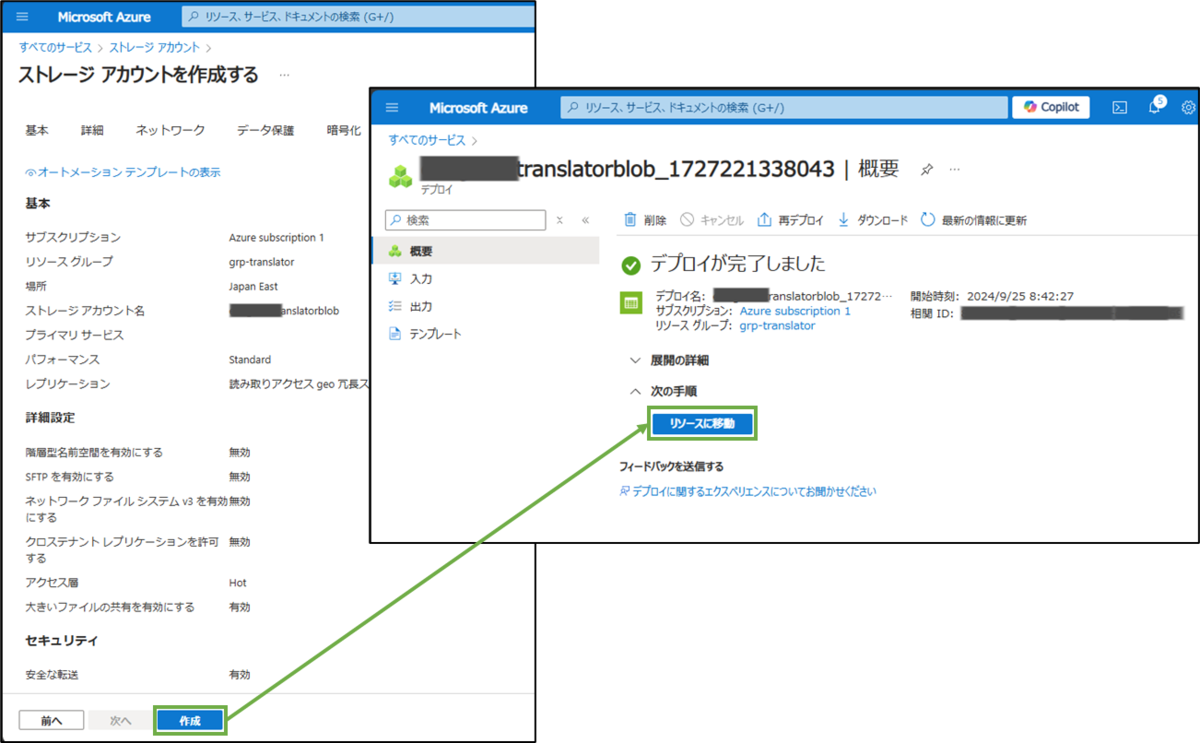The height and width of the screenshot is (743, 1200).
Task: Click the 次へ next button
Action: [x=120, y=720]
